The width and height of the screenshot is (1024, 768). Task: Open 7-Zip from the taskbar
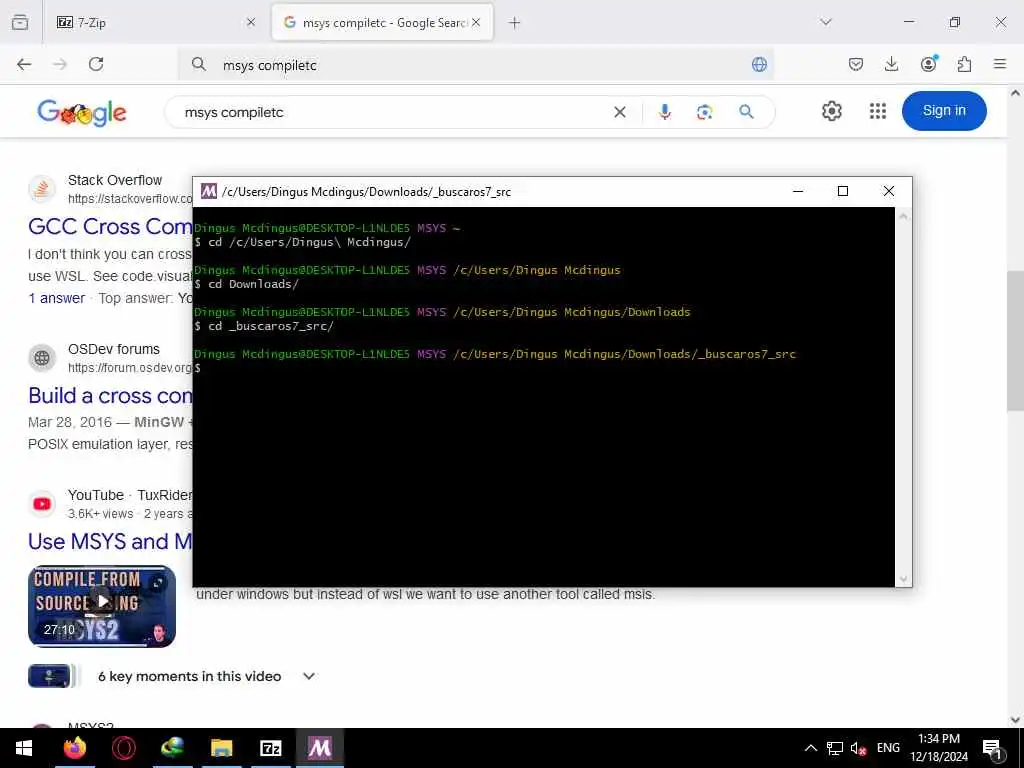tap(270, 748)
